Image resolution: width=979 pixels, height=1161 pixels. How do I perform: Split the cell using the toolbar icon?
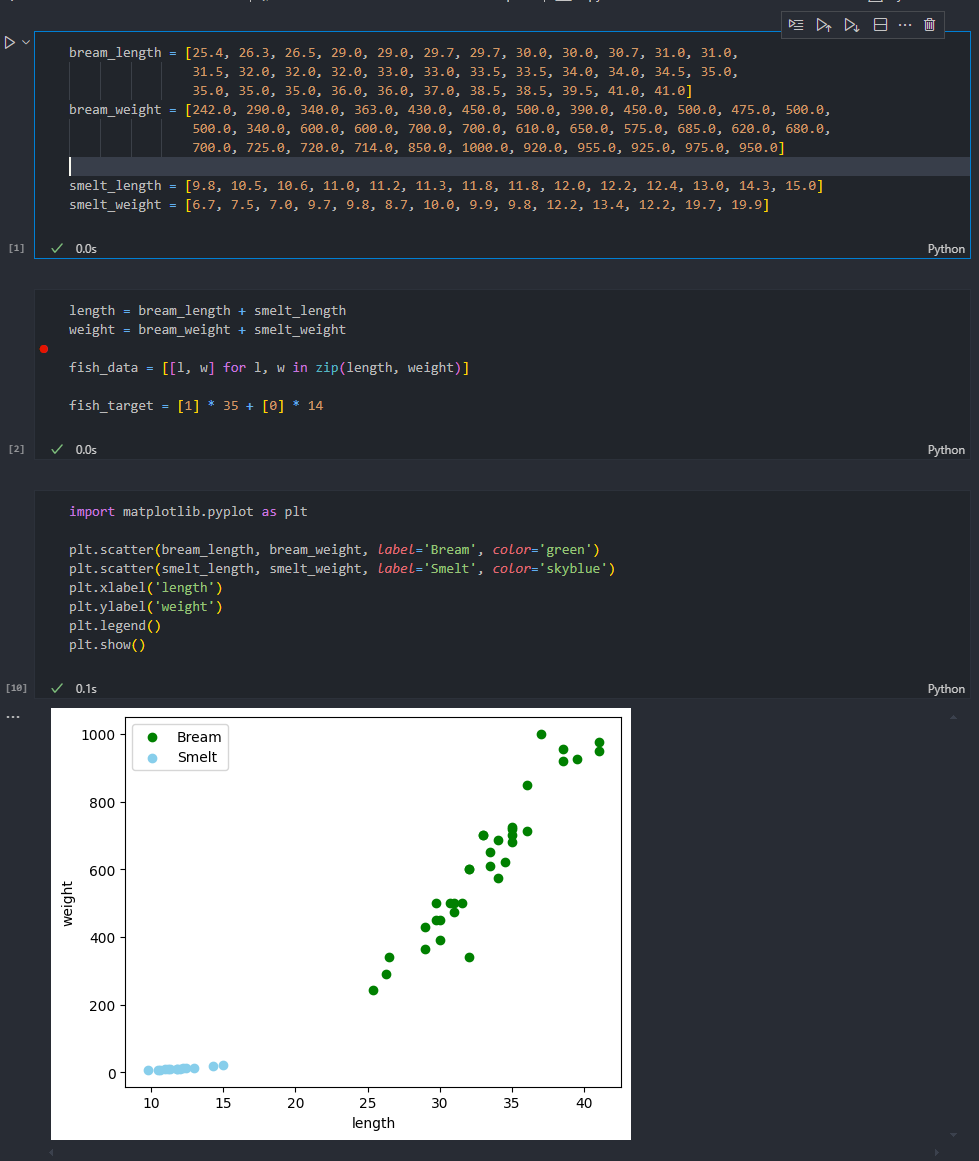[x=880, y=24]
